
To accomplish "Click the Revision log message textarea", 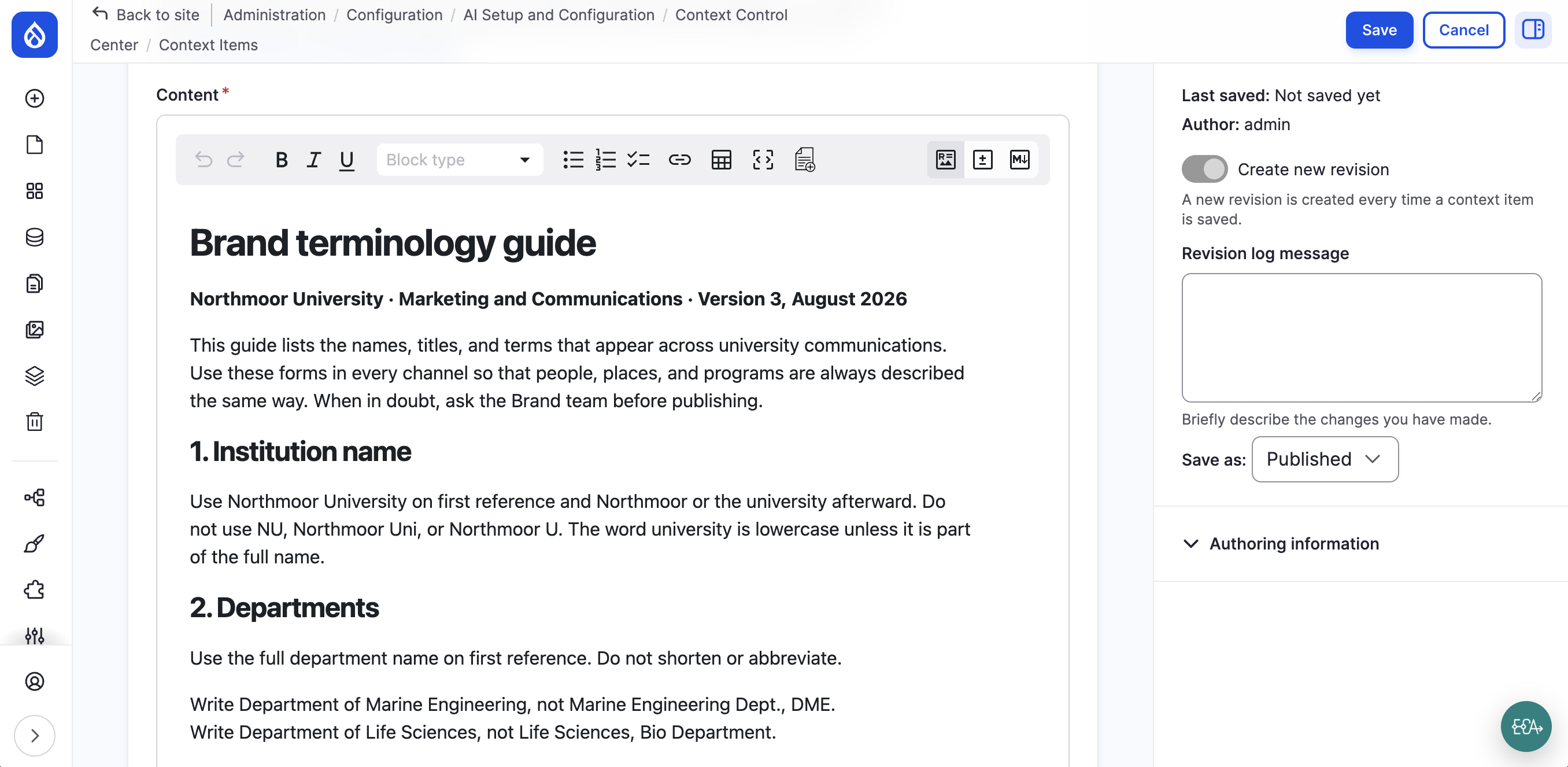I will tap(1361, 337).
